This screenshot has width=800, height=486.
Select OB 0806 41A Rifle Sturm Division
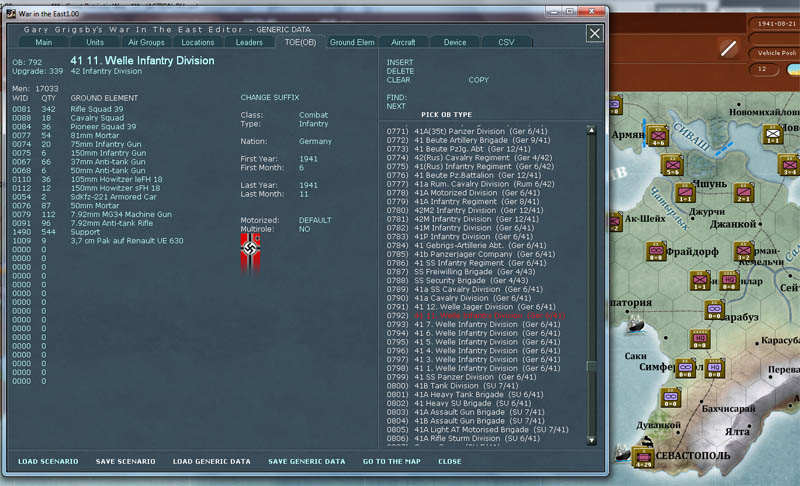click(463, 439)
